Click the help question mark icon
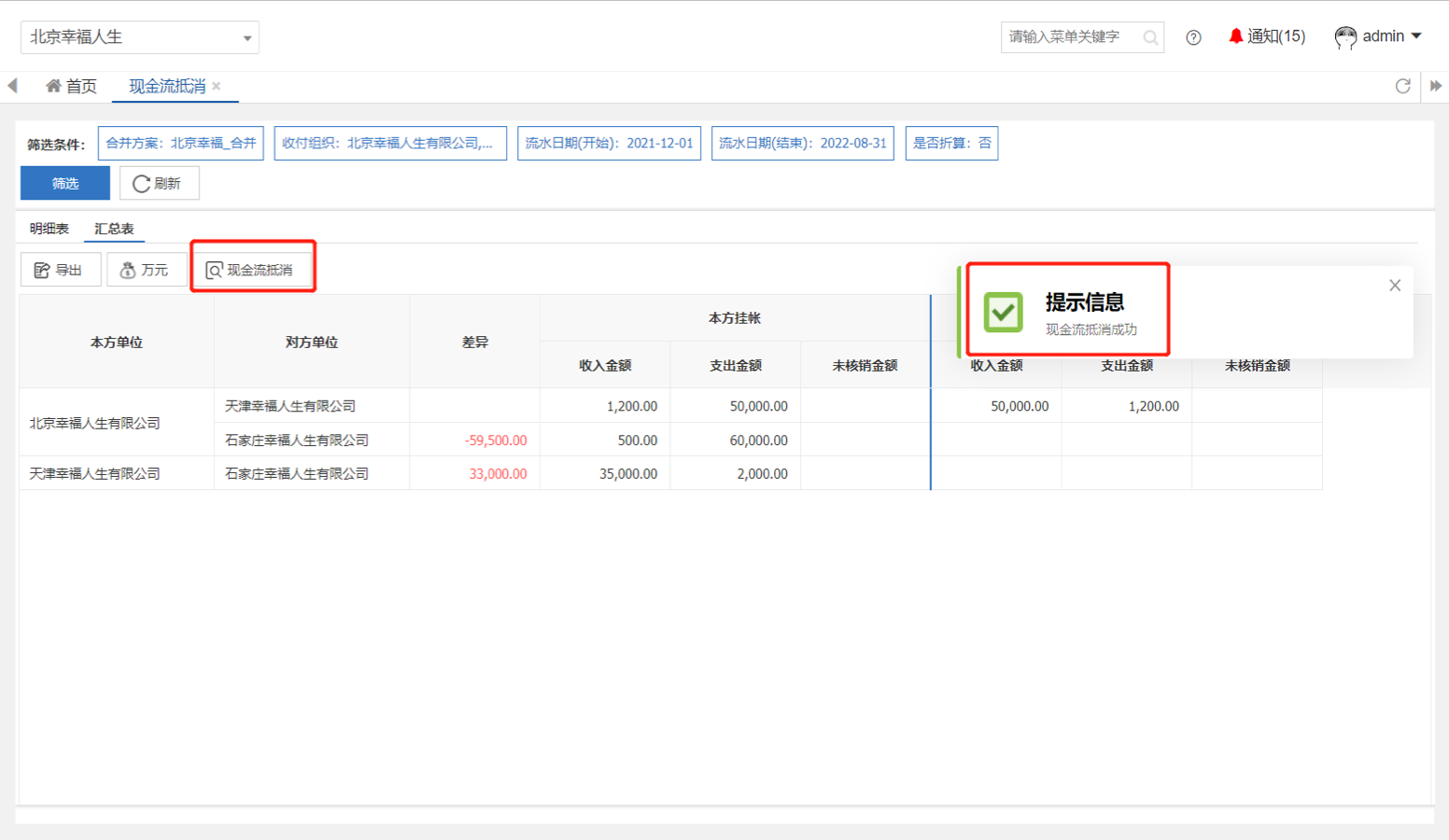The width and height of the screenshot is (1449, 840). (1193, 37)
